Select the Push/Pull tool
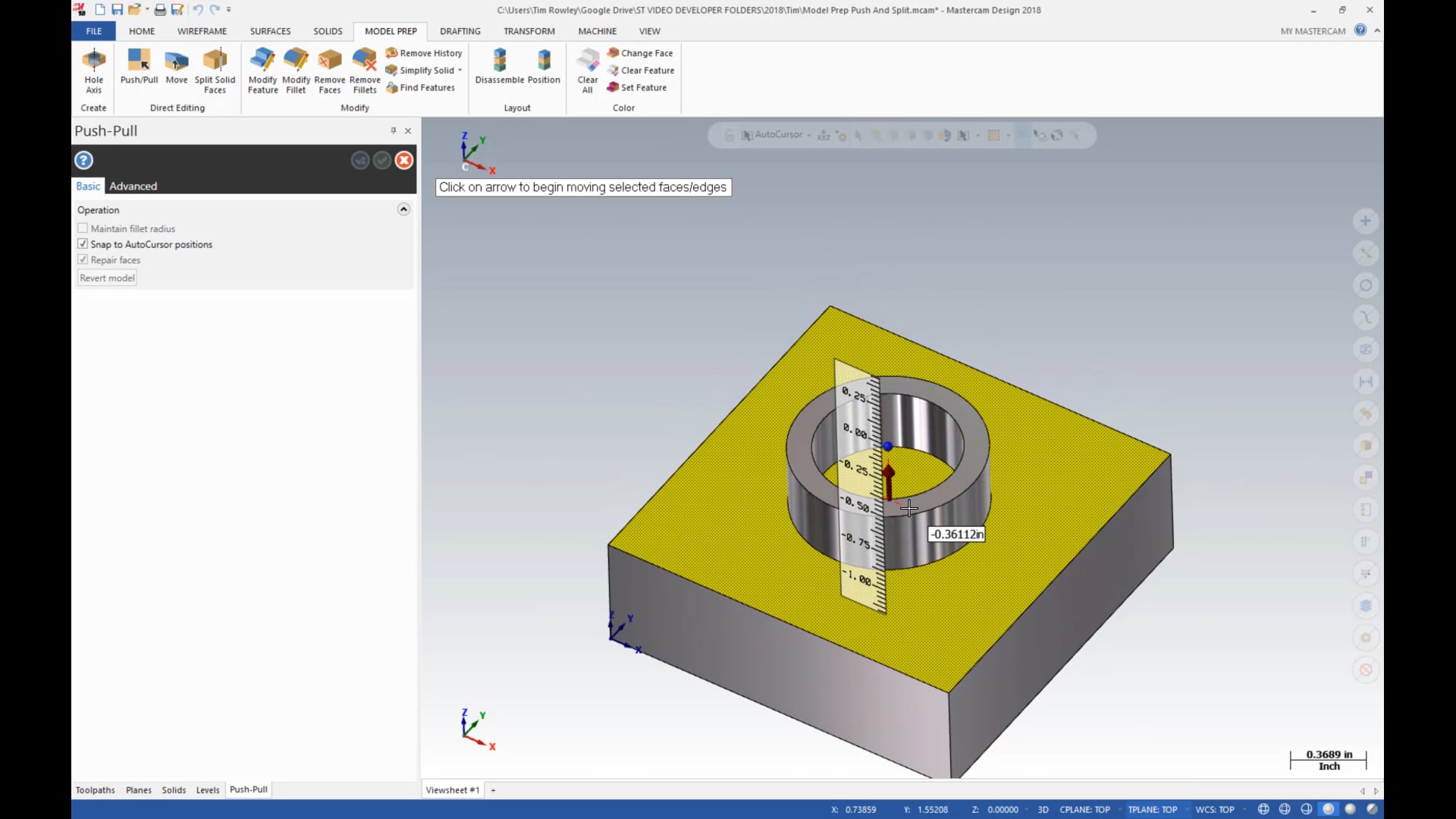The width and height of the screenshot is (1456, 819). (139, 68)
